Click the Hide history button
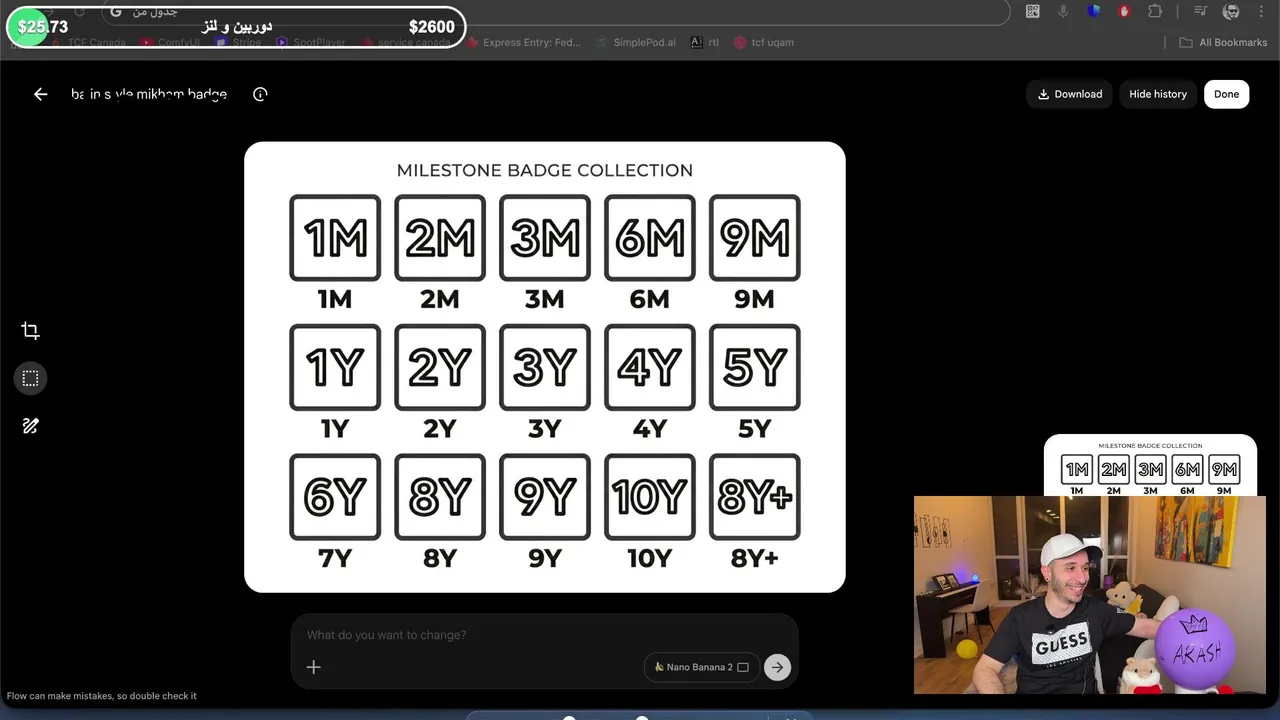 pos(1158,94)
